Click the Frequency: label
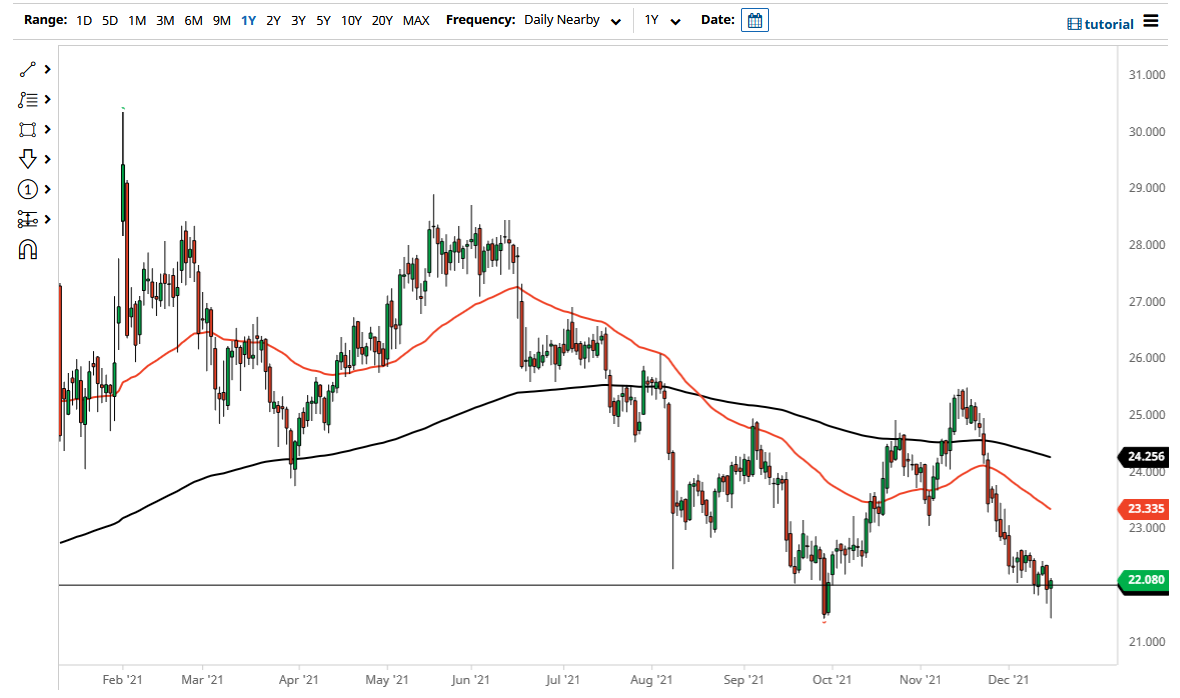1180x698 pixels. click(x=480, y=20)
